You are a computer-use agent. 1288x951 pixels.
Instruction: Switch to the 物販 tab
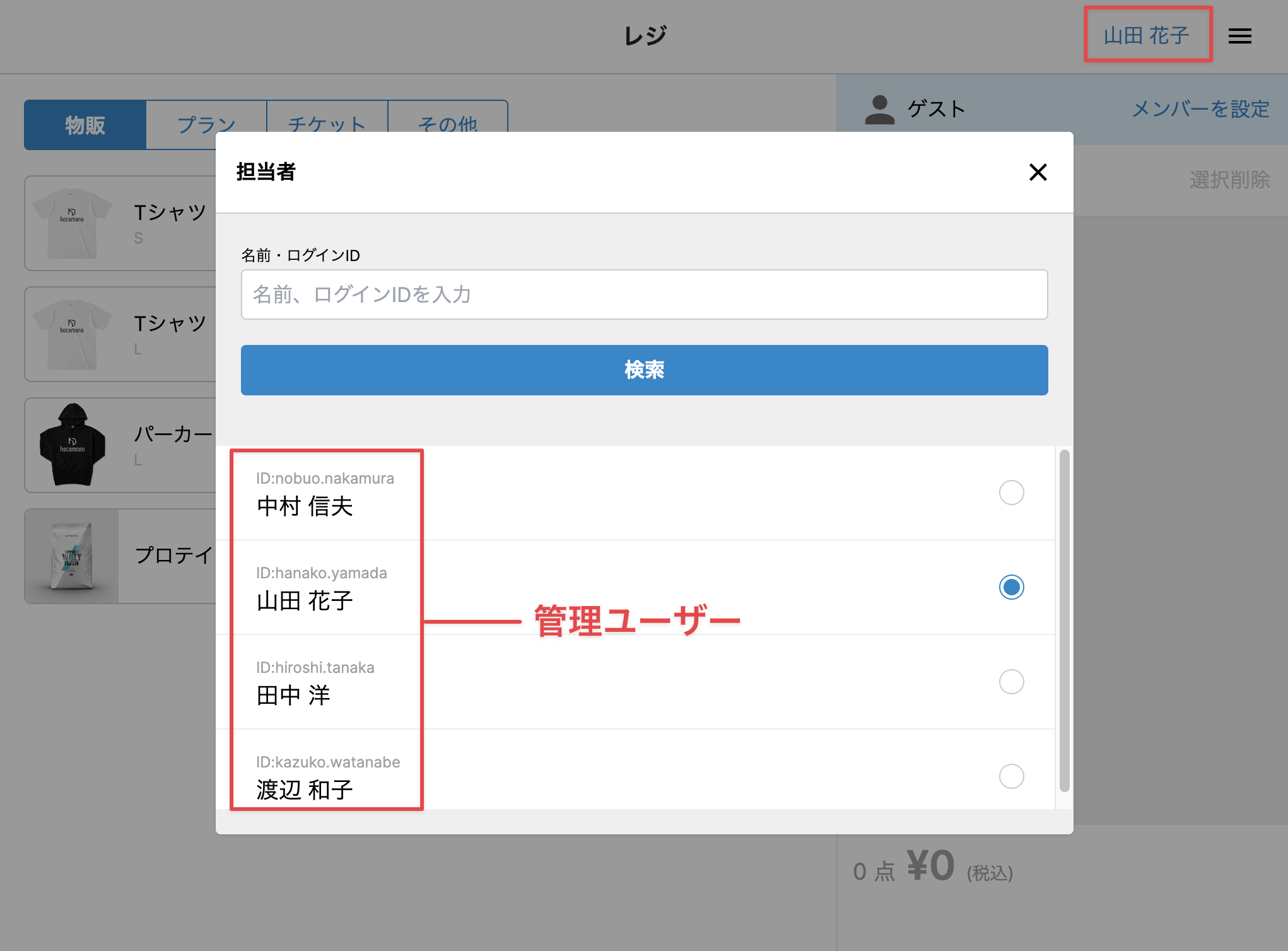[85, 124]
